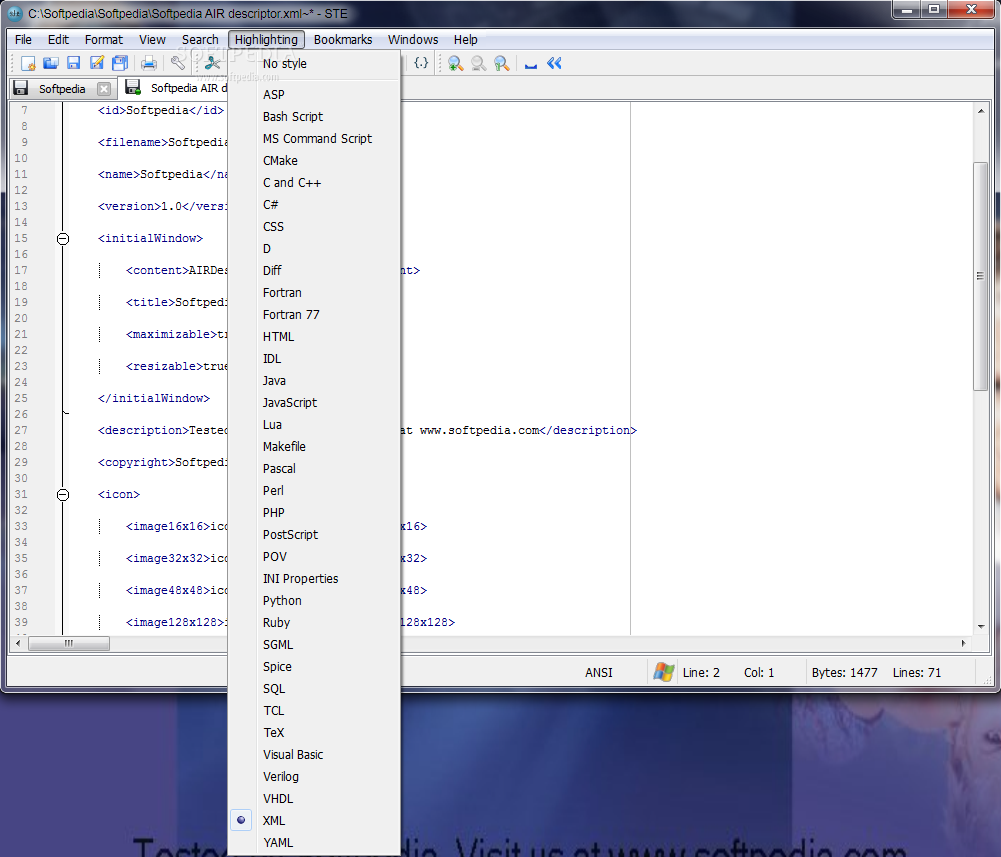1001x857 pixels.
Task: Click the STE application icon in title bar
Action: pyautogui.click(x=15, y=13)
